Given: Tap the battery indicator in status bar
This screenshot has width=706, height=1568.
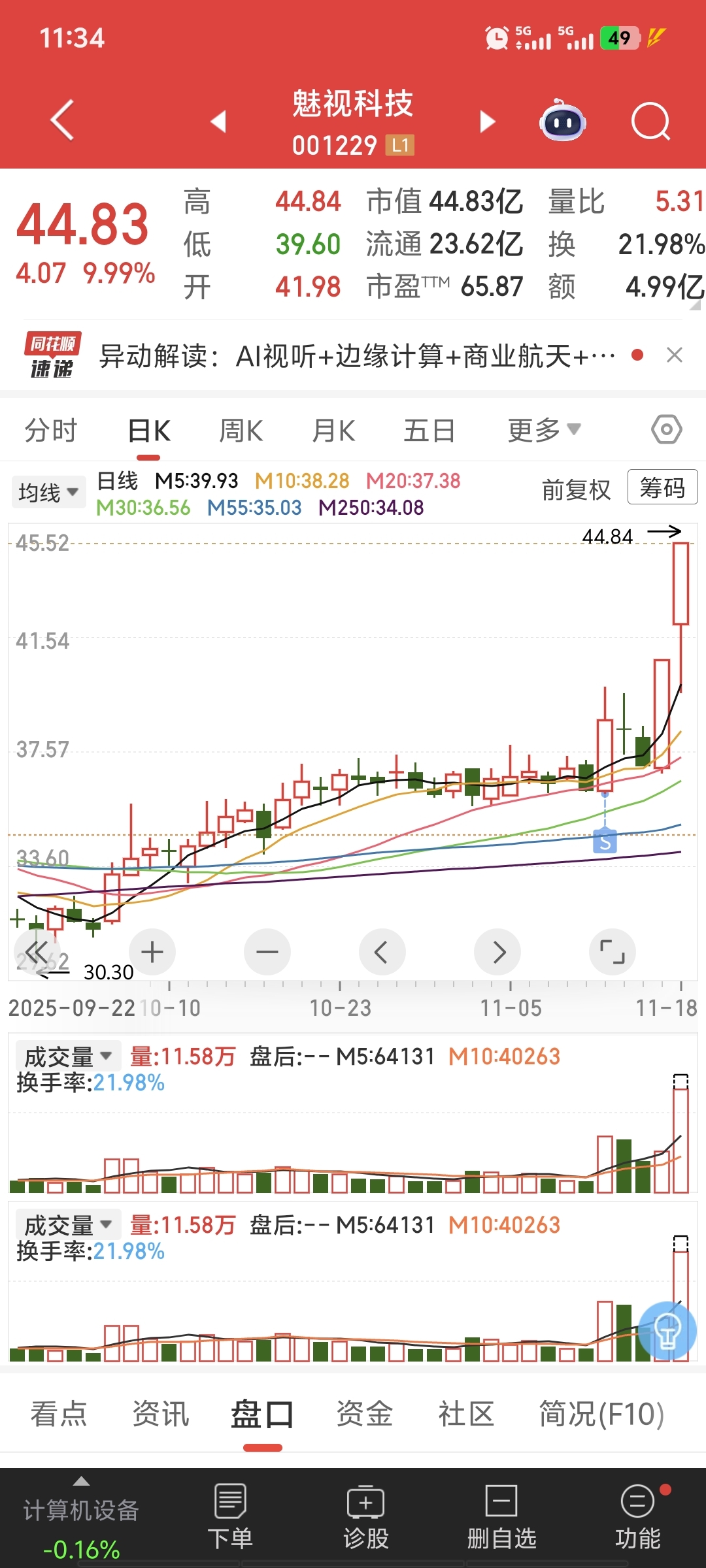Looking at the screenshot, I should tap(619, 38).
